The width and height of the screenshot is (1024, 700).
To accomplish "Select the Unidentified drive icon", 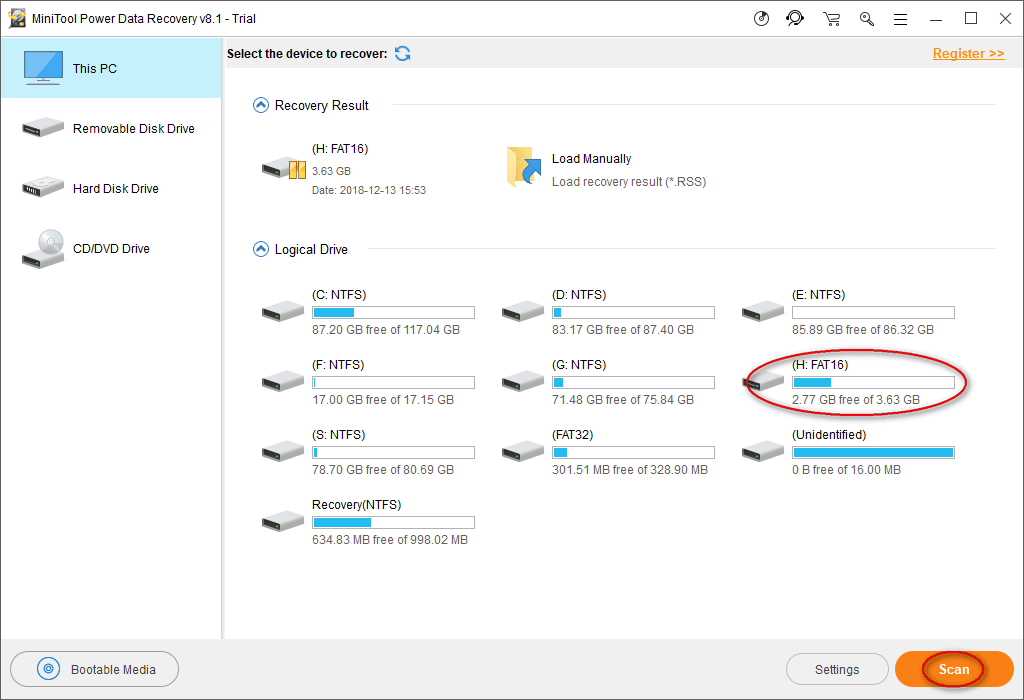I will [x=763, y=451].
